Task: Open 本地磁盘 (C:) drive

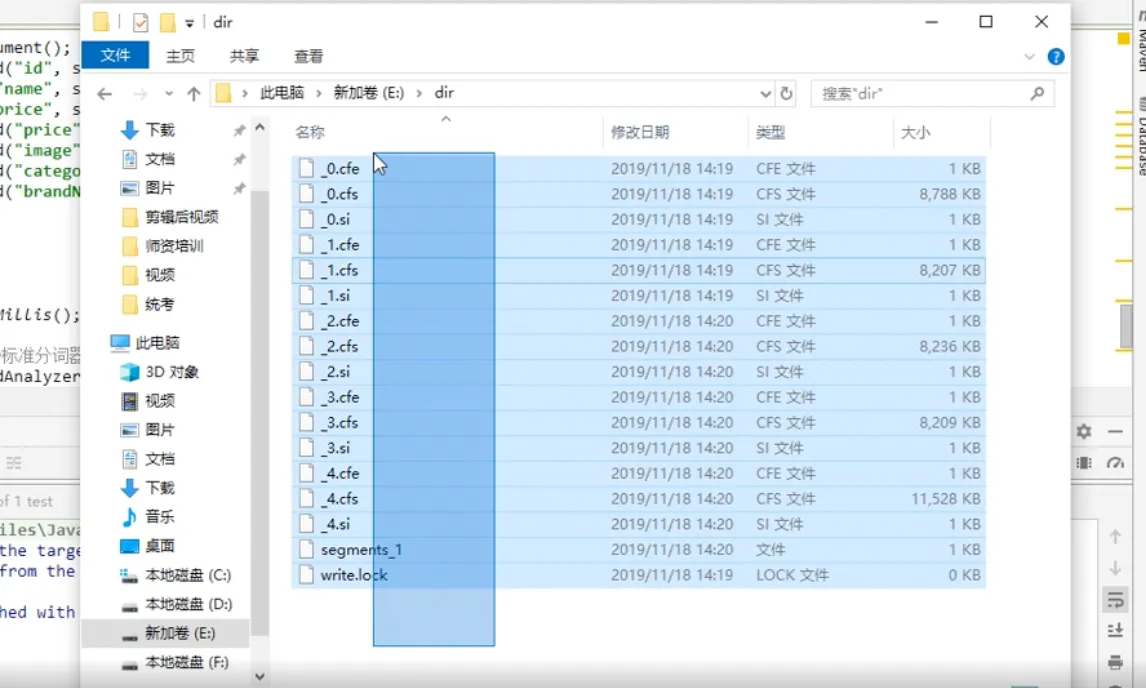Action: [188, 575]
